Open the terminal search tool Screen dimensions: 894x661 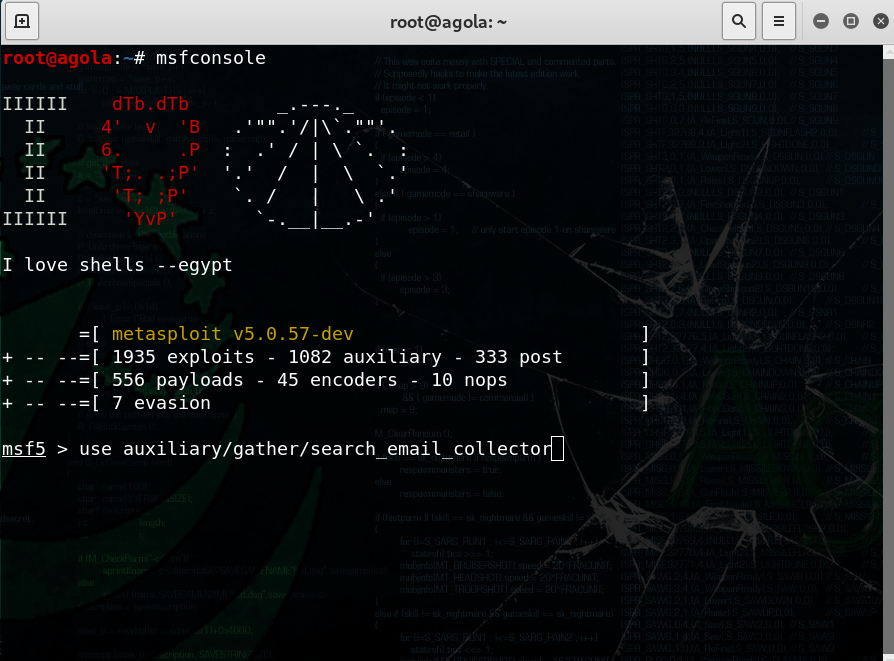click(x=739, y=22)
